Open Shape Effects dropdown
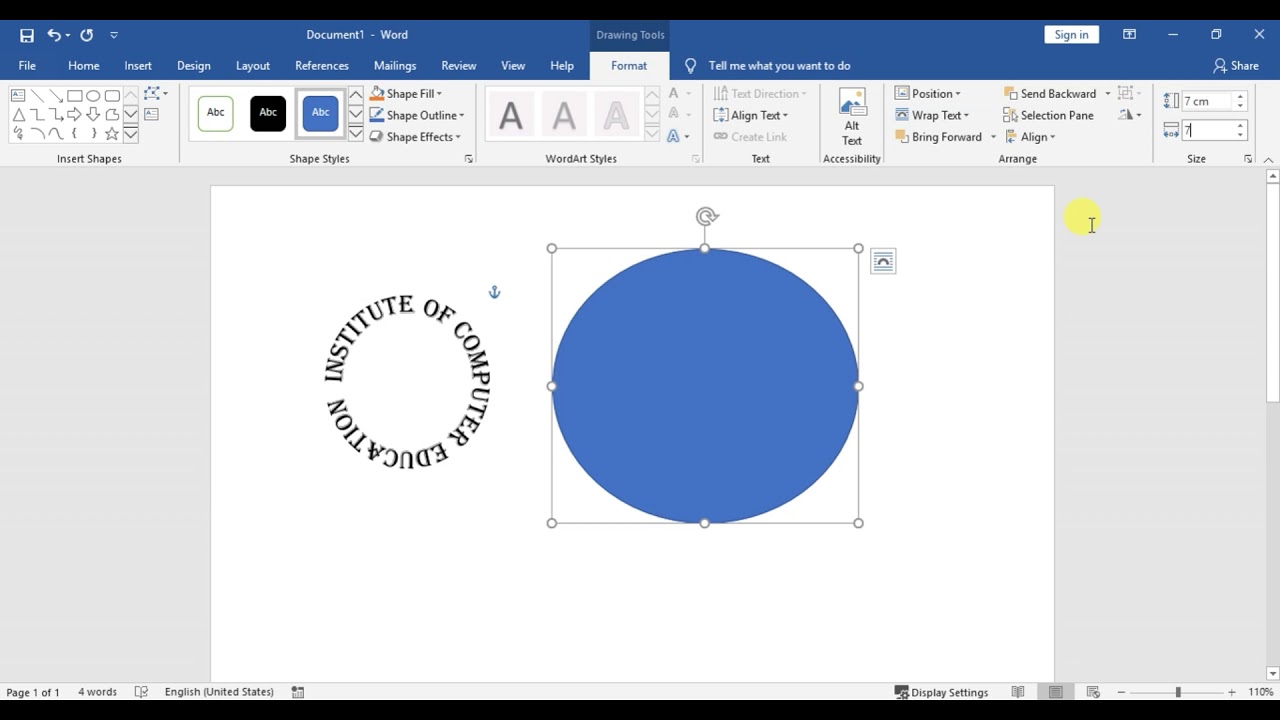This screenshot has width=1280, height=720. [x=415, y=137]
